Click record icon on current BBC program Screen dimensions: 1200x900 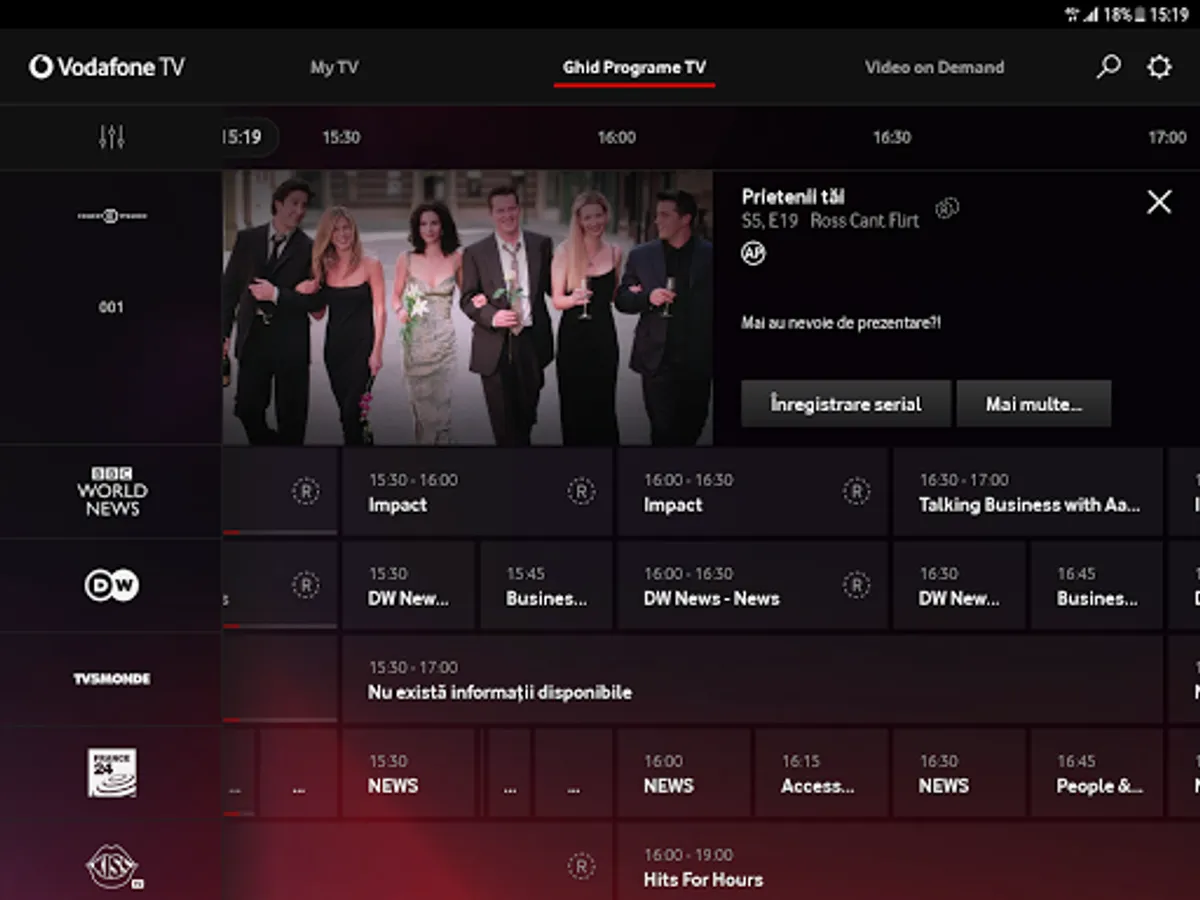(x=305, y=491)
